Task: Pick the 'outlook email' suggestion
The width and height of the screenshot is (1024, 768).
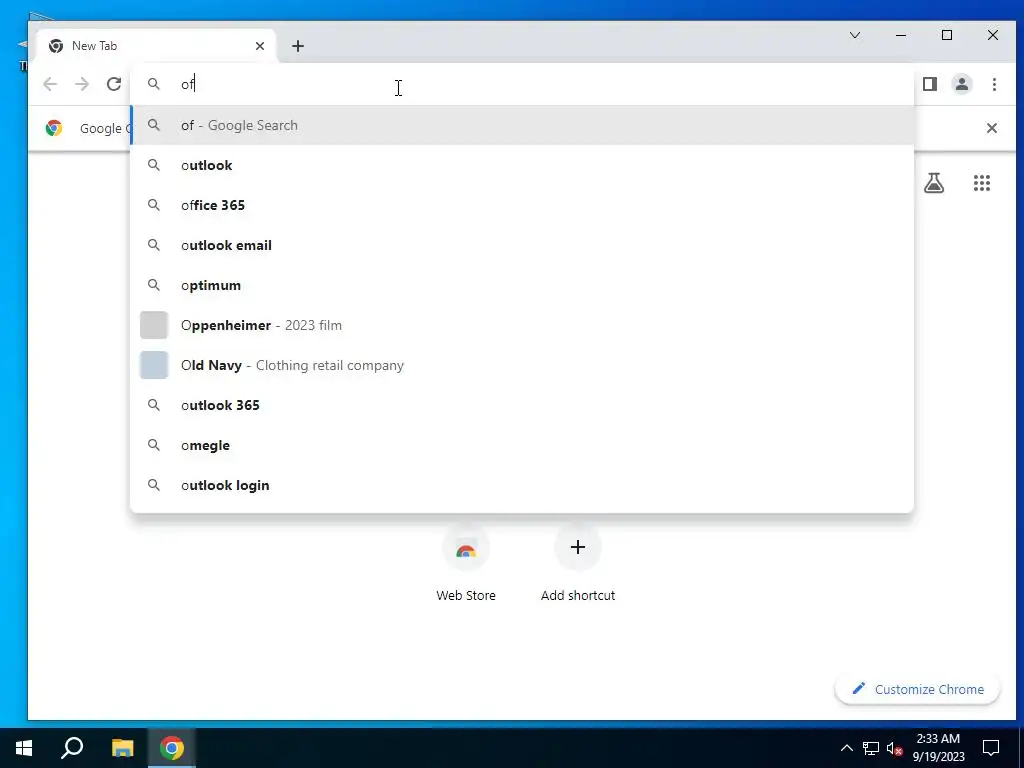Action: click(522, 246)
